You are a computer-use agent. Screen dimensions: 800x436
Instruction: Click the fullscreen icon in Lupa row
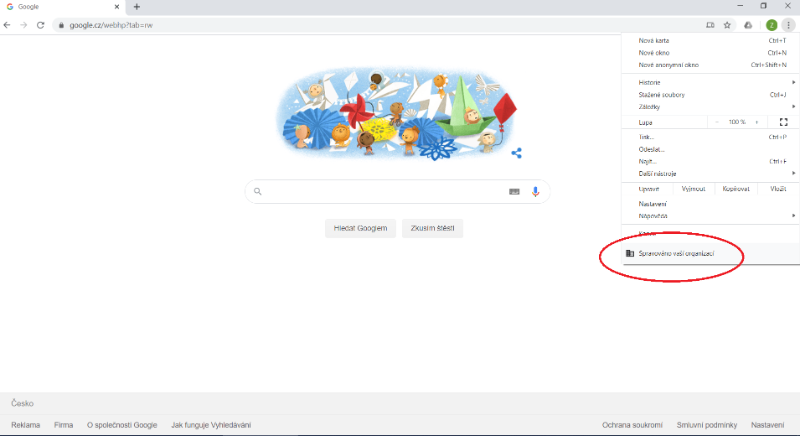coord(784,122)
